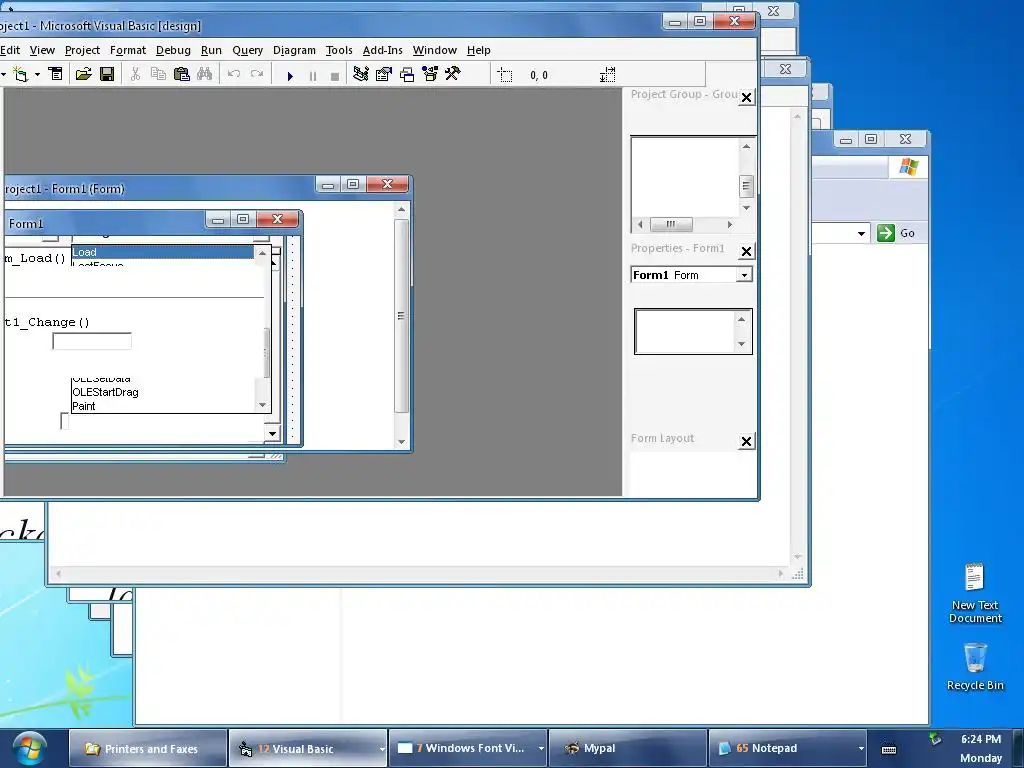Open the Notepad taskbar group

tap(788, 748)
